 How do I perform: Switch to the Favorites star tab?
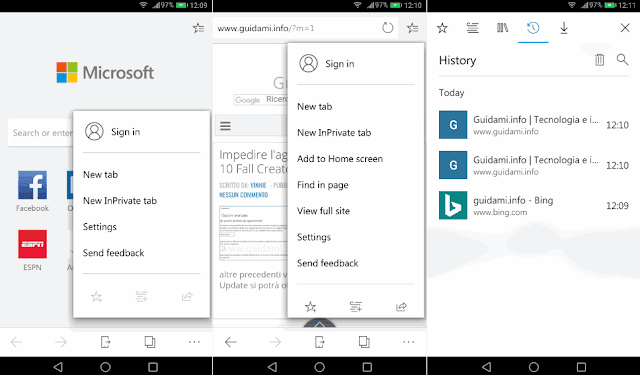tap(442, 28)
